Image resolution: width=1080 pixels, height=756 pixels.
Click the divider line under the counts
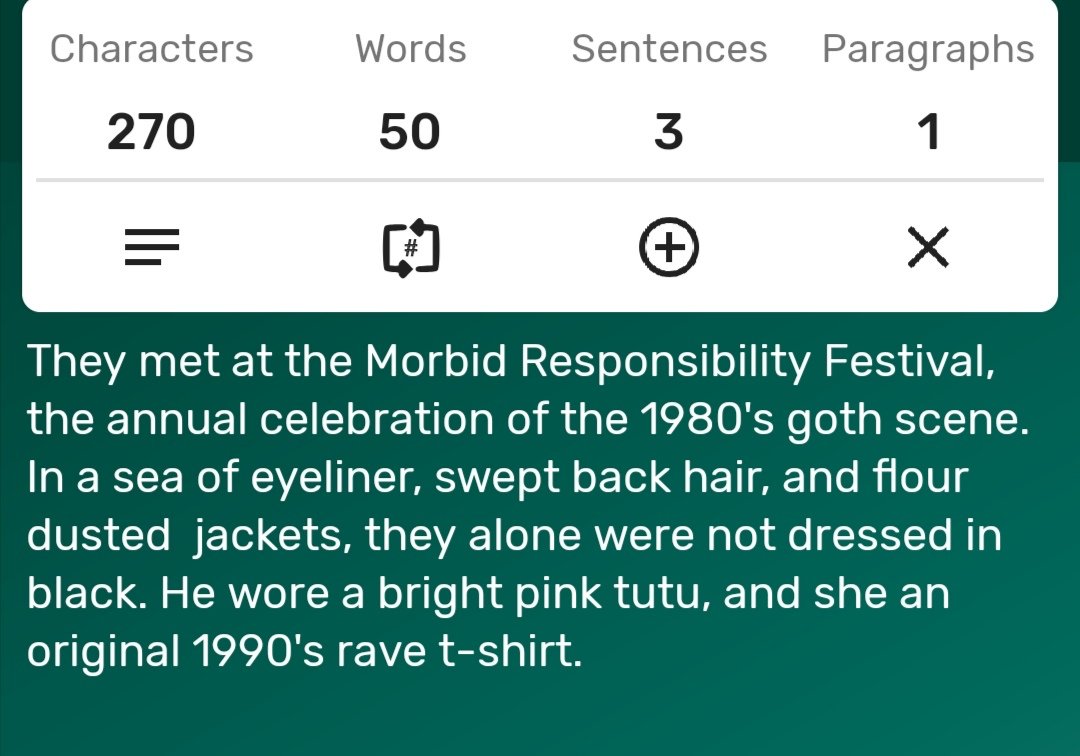coord(540,180)
